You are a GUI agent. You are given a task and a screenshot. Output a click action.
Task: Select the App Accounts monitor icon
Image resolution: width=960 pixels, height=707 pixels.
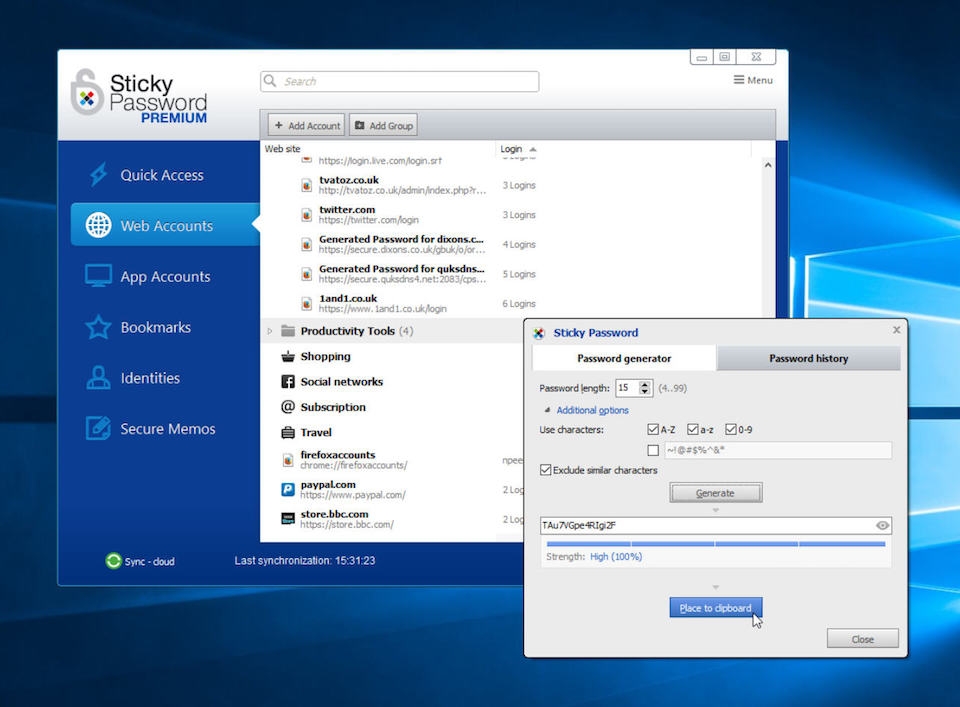coord(98,277)
